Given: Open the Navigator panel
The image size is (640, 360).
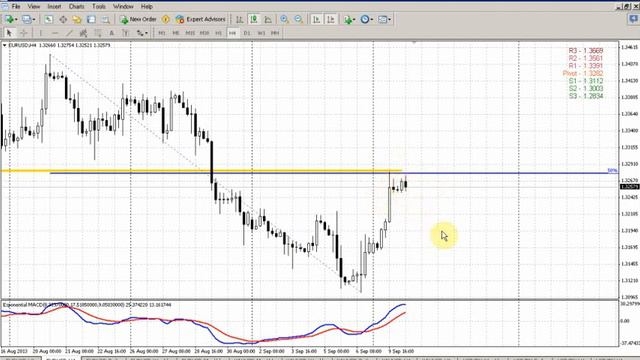Looking at the screenshot, I should click(x=77, y=19).
